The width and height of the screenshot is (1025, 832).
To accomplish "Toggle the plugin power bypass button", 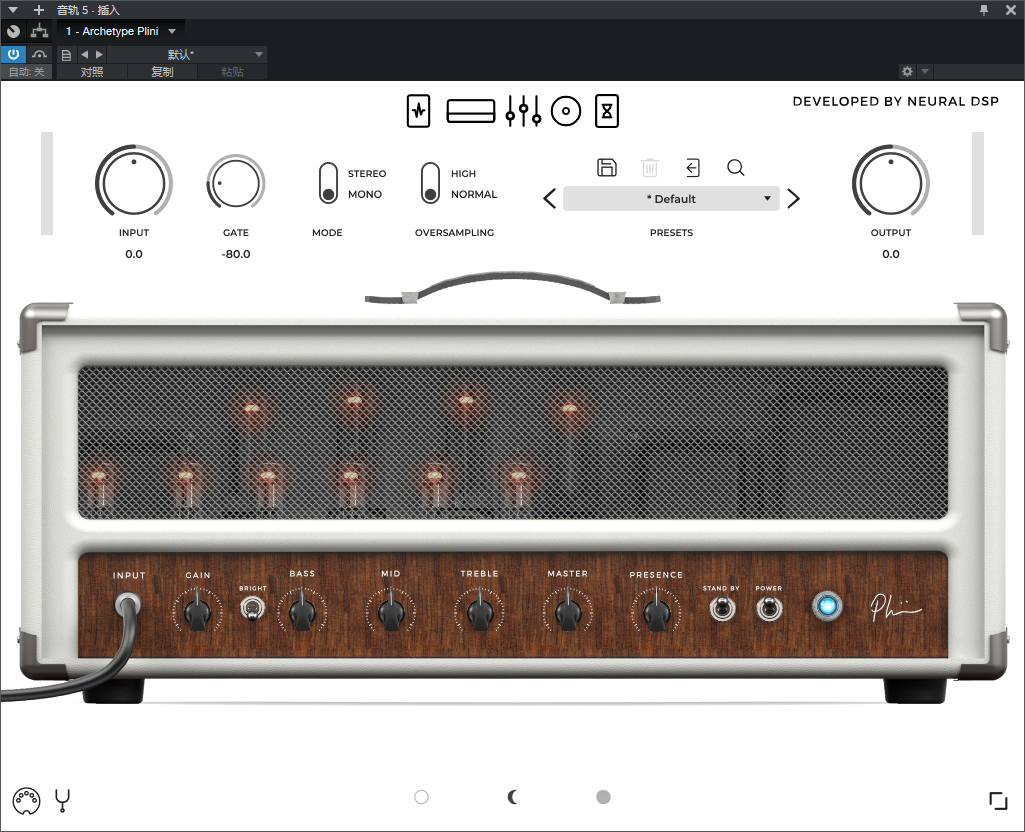I will 13,54.
